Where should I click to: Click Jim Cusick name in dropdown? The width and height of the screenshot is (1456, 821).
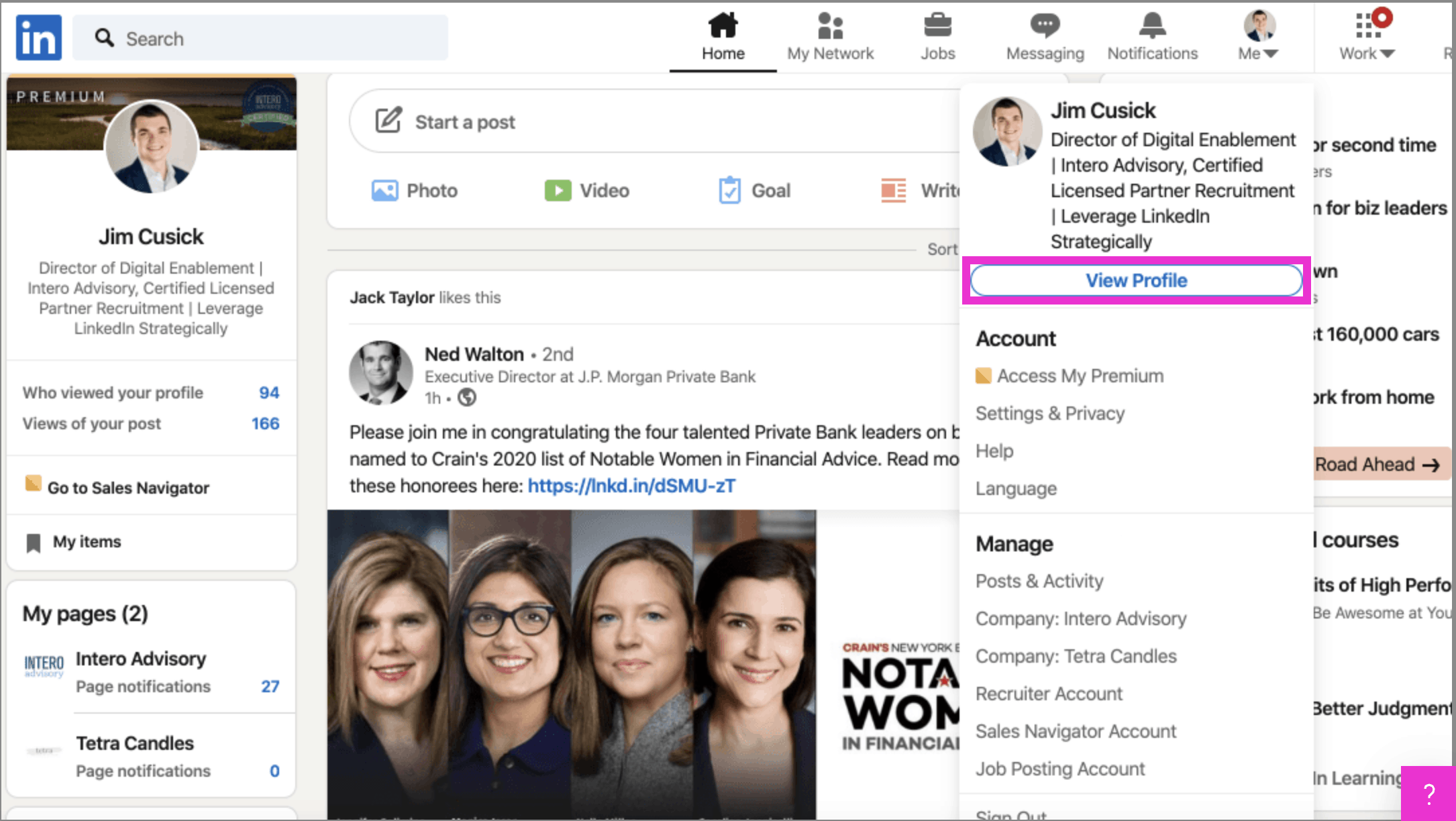tap(1103, 111)
